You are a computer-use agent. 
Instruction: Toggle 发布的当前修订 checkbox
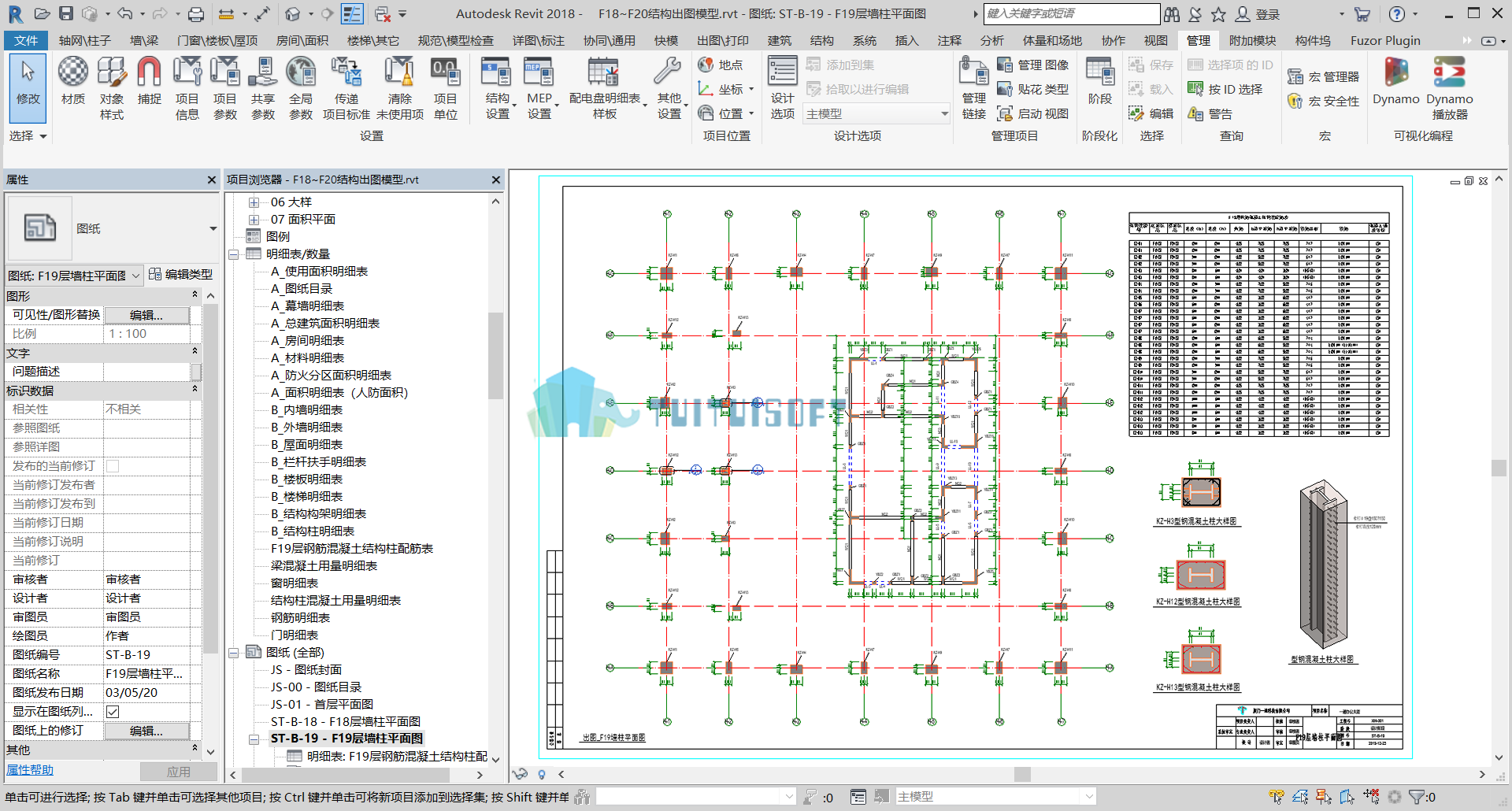click(113, 466)
